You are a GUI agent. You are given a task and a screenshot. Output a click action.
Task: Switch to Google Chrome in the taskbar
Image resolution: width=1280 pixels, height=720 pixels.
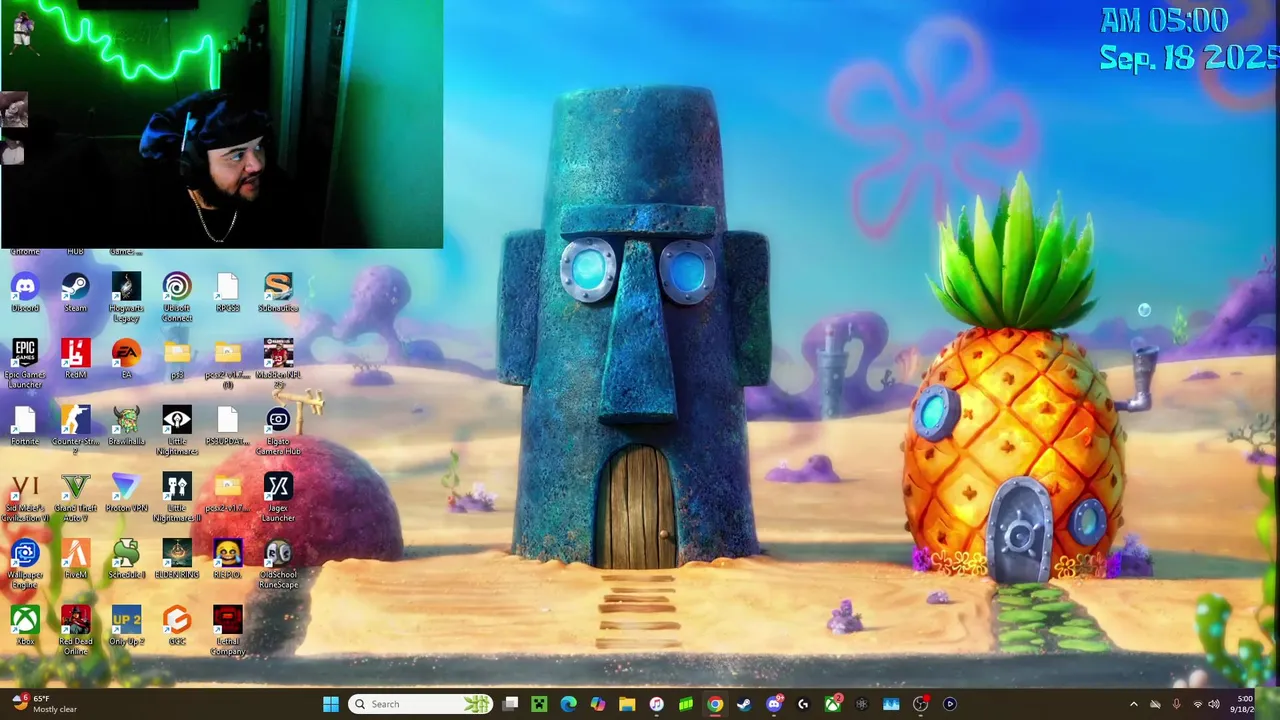(x=715, y=704)
